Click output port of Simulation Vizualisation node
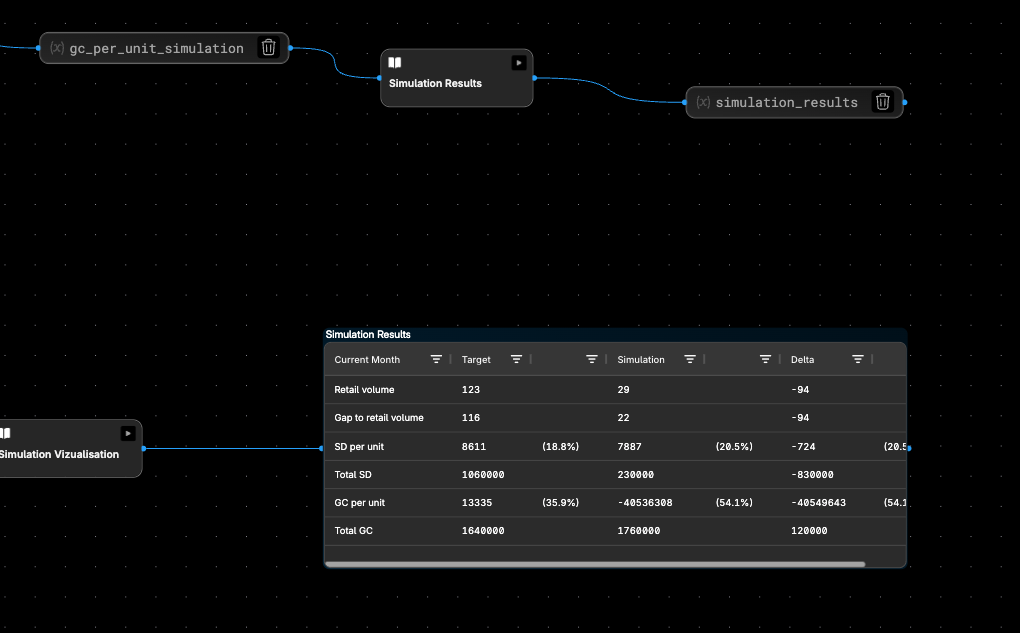 (144, 448)
